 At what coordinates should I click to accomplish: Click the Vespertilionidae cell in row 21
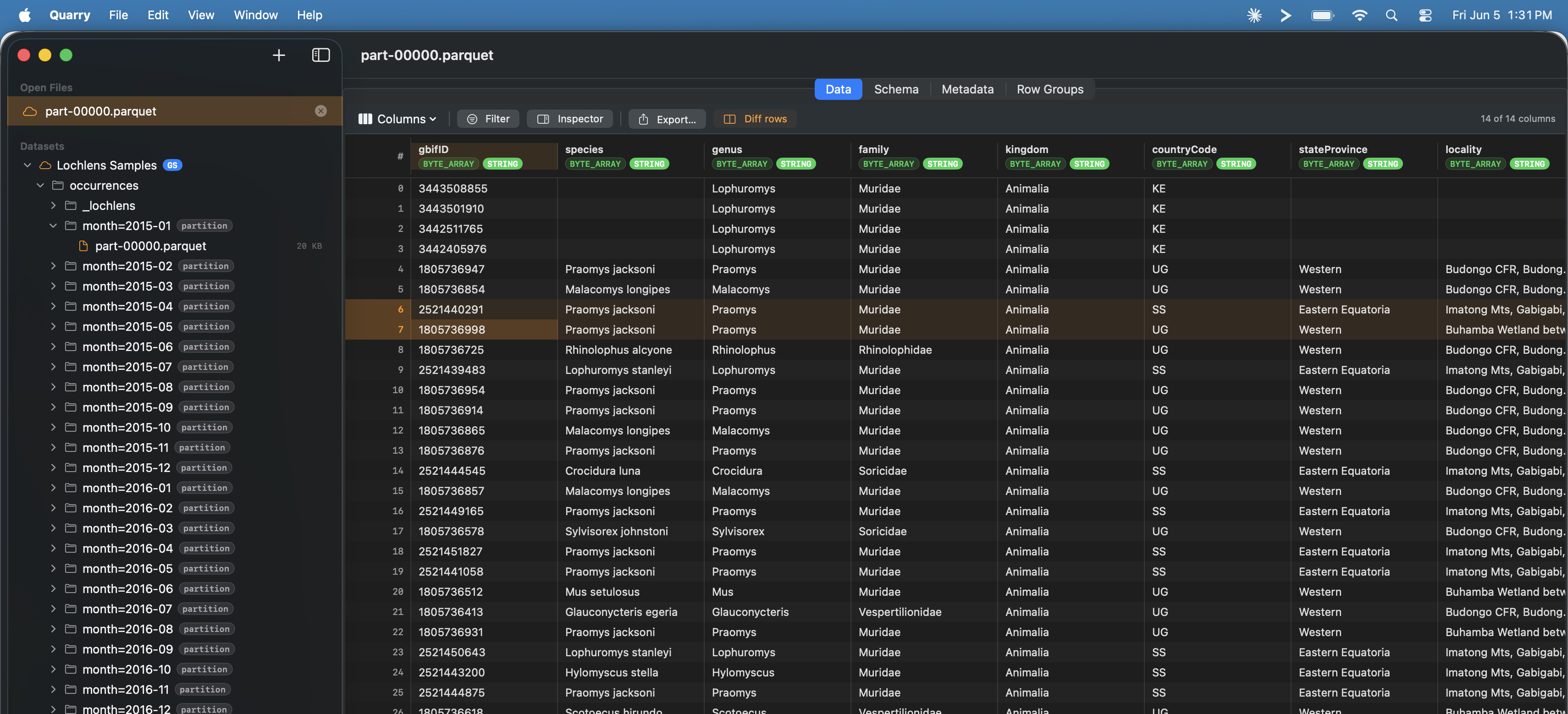pos(923,612)
